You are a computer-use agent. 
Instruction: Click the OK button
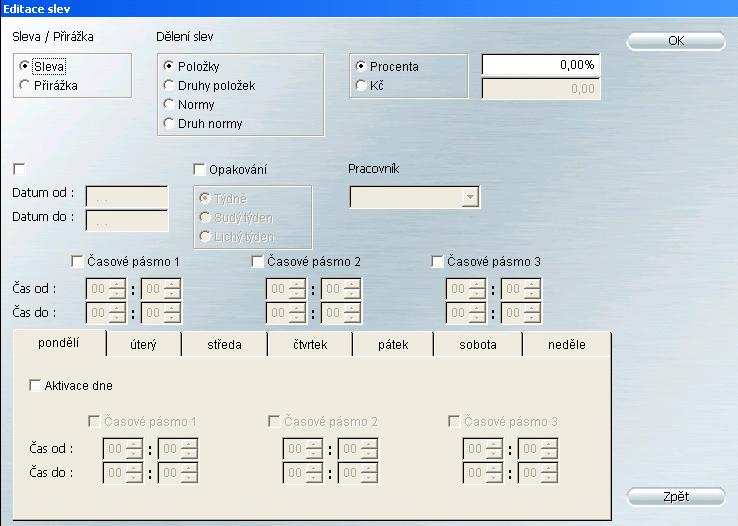pos(675,41)
